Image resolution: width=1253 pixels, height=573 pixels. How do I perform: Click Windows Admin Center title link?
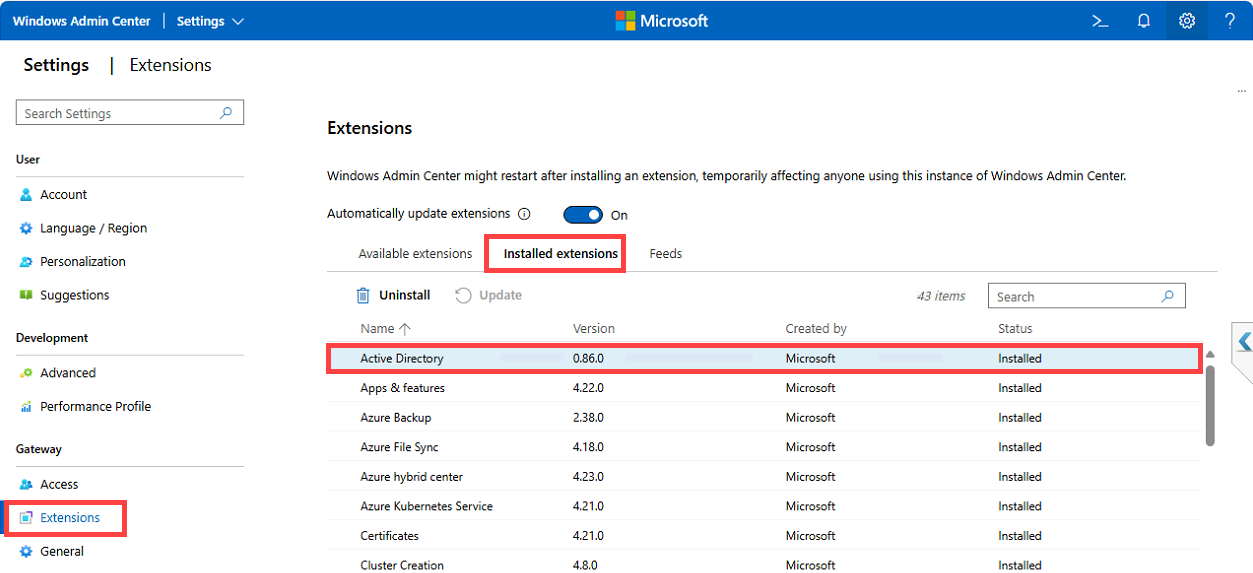82,21
